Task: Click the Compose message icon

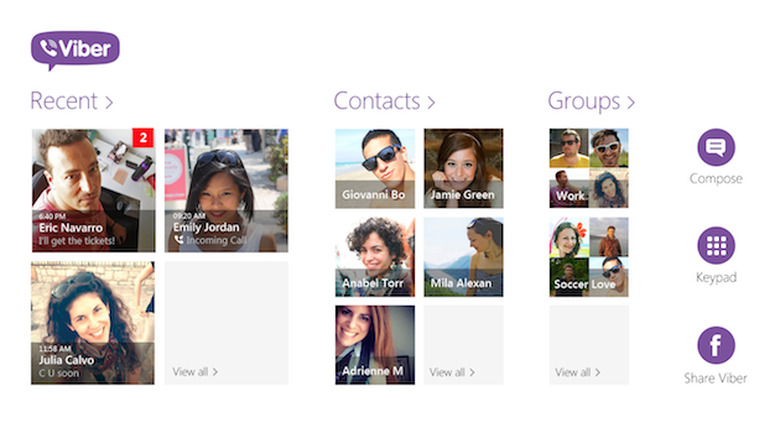Action: coord(715,147)
